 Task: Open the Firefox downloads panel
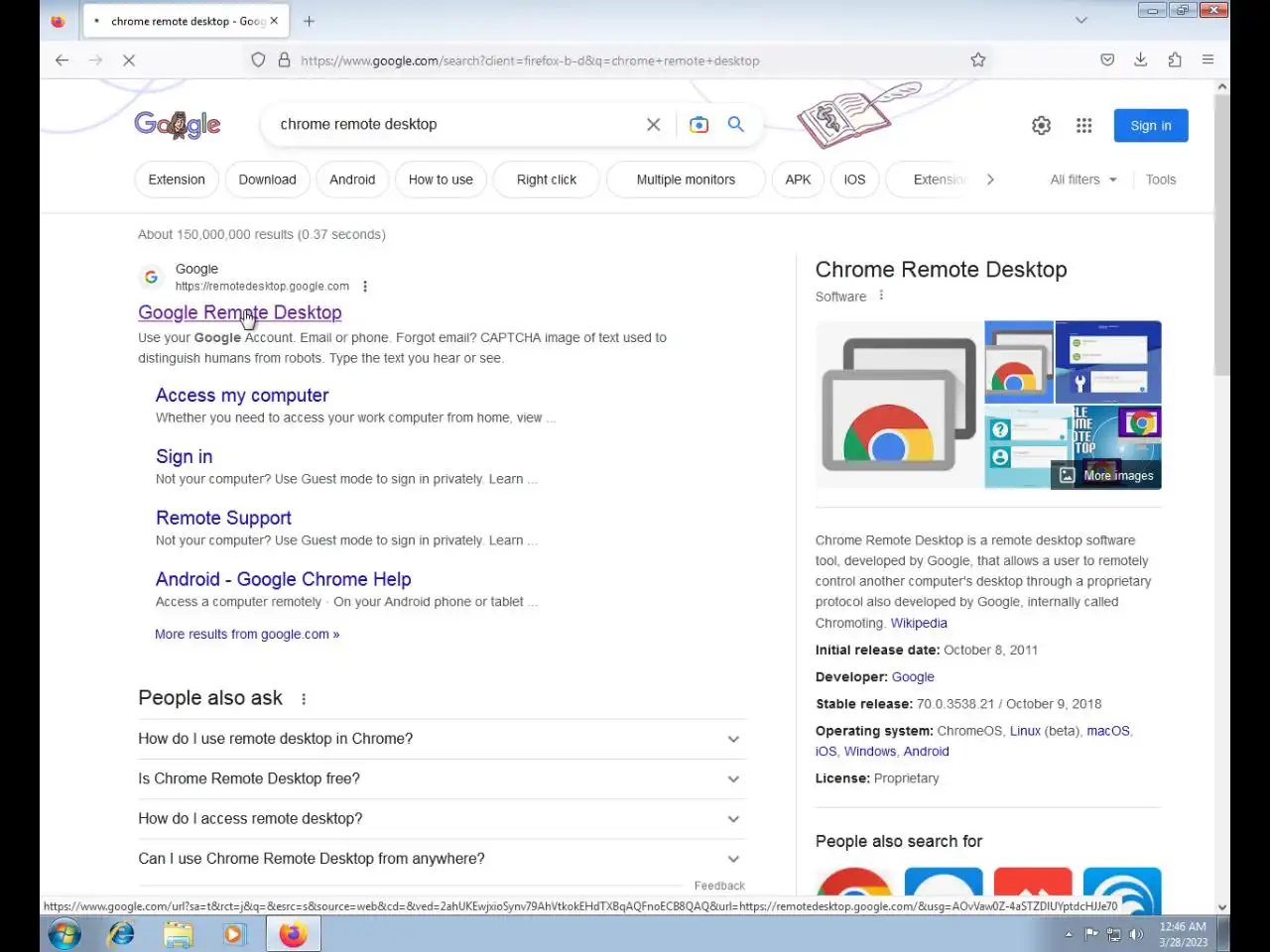pyautogui.click(x=1141, y=59)
